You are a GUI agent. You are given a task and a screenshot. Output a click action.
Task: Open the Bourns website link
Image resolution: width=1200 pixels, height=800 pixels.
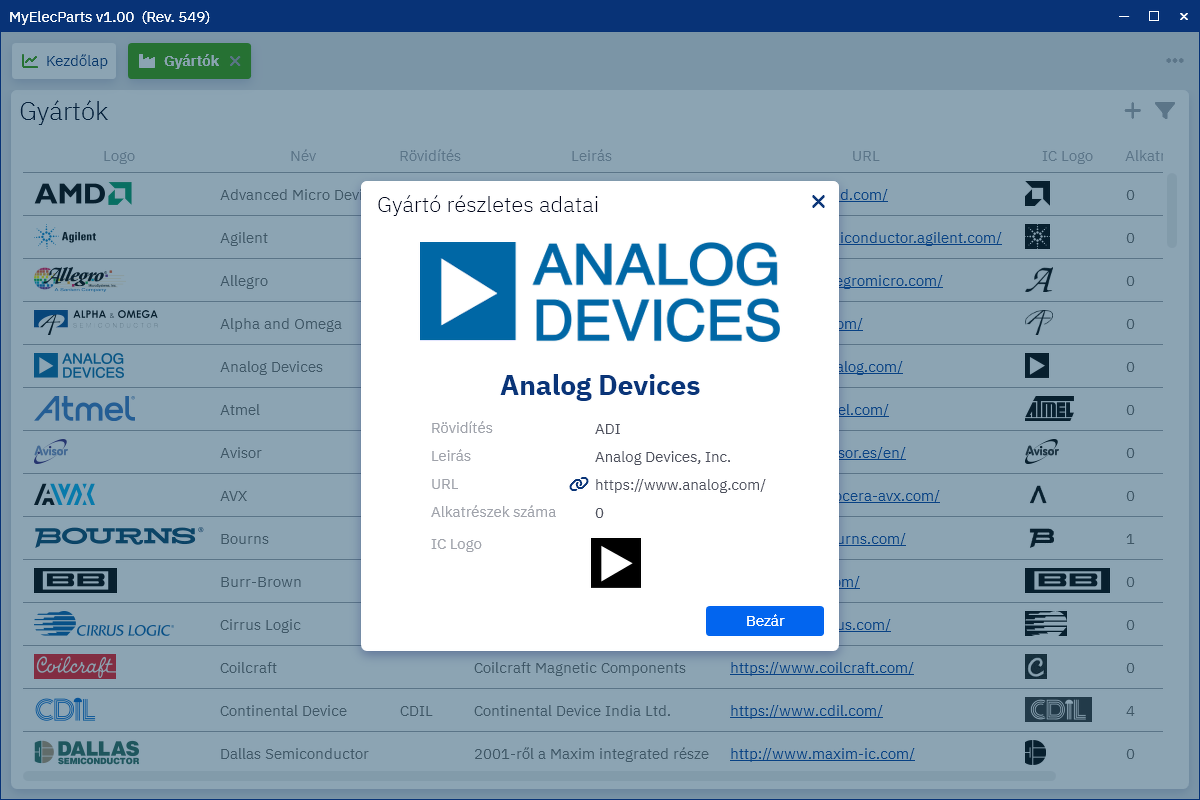870,538
